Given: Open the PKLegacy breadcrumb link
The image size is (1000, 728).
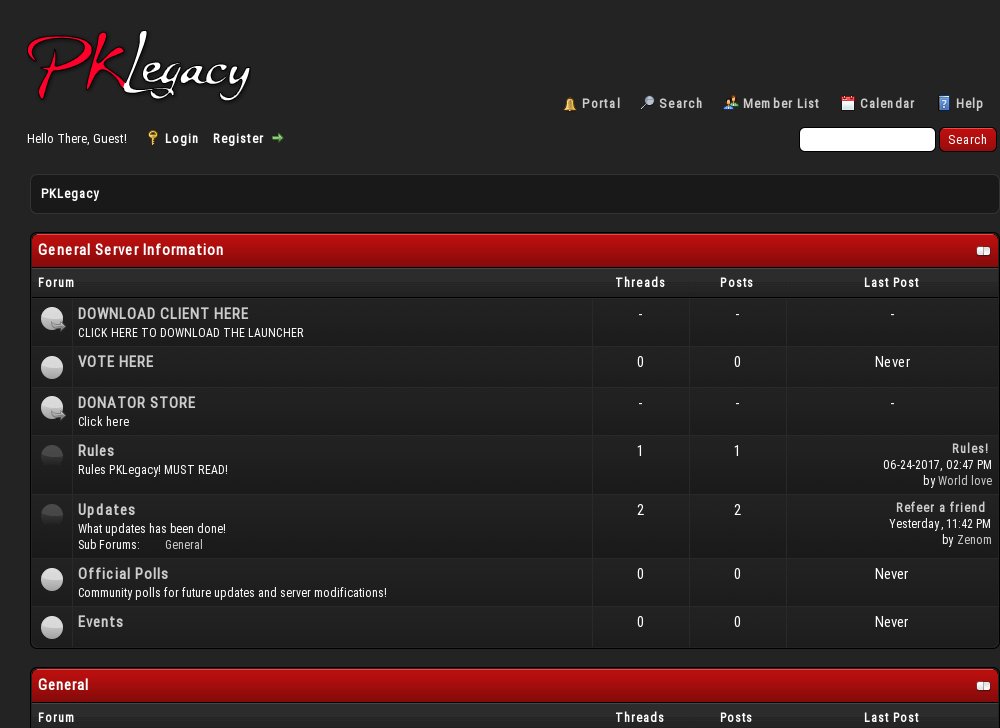Looking at the screenshot, I should click(x=70, y=193).
